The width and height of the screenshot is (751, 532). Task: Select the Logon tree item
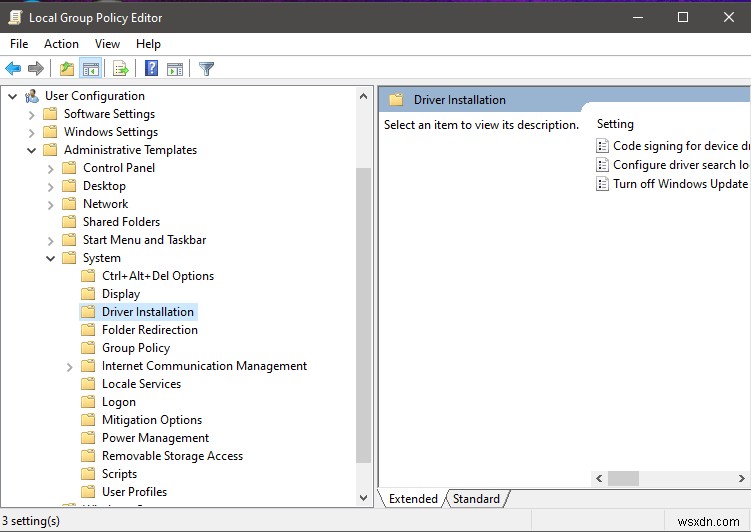pyautogui.click(x=109, y=402)
